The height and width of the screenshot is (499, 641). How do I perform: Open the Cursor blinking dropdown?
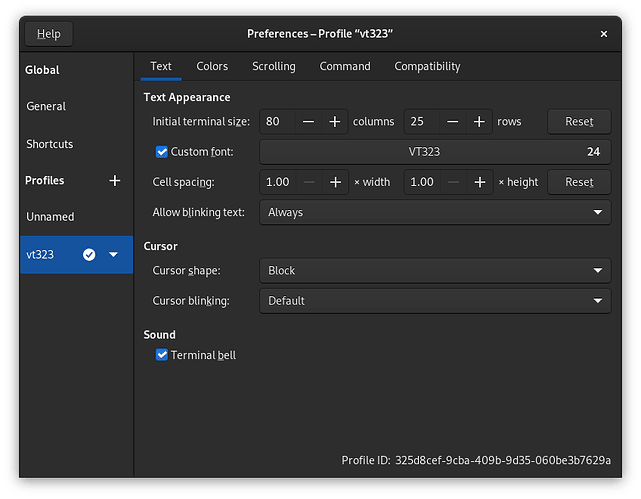point(435,301)
